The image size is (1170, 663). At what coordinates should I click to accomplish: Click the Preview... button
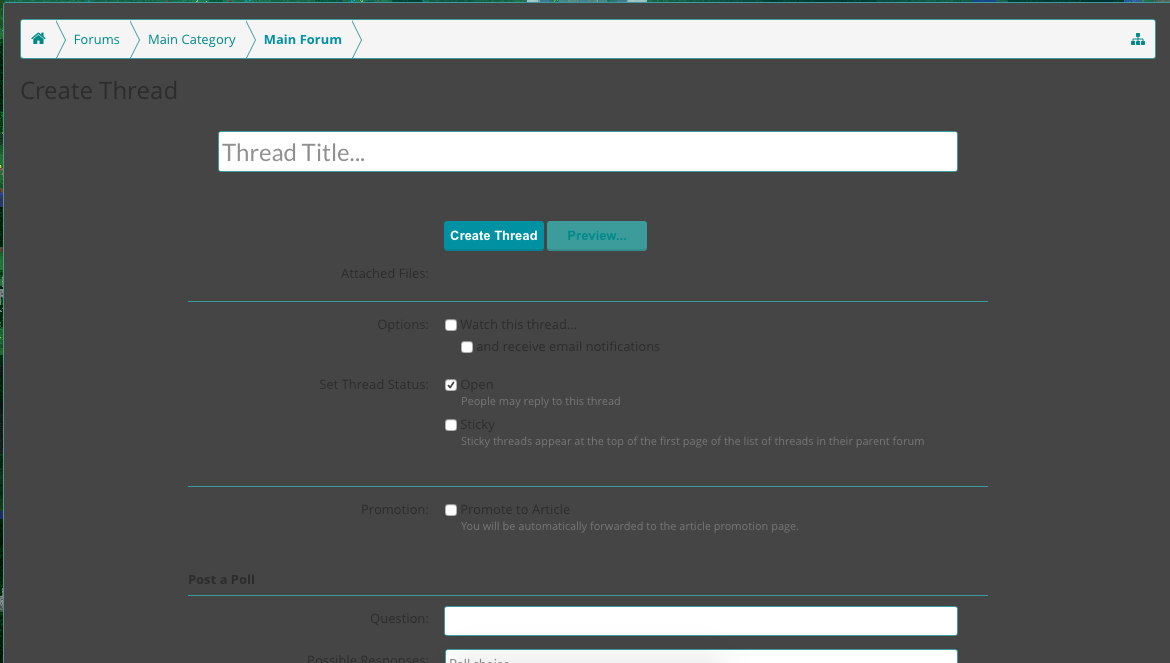(596, 236)
